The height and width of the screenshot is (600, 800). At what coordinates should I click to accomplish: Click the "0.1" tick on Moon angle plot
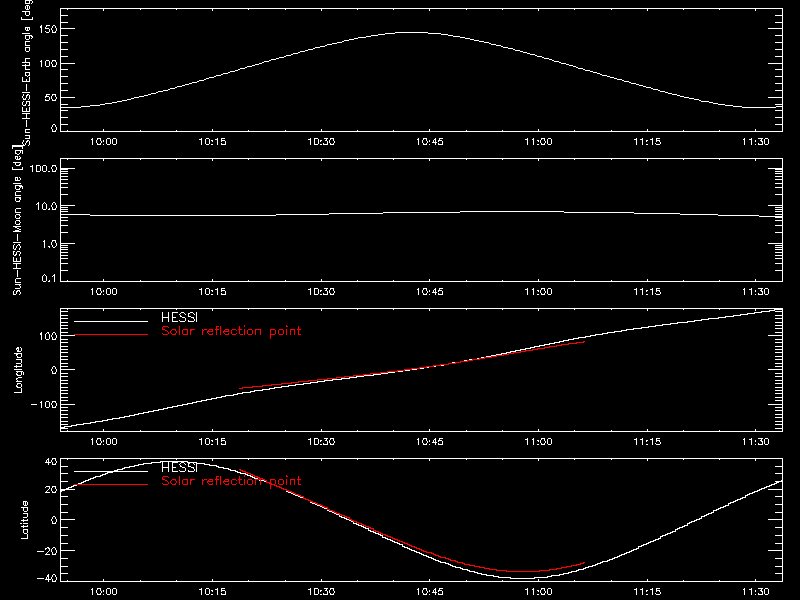coord(49,279)
